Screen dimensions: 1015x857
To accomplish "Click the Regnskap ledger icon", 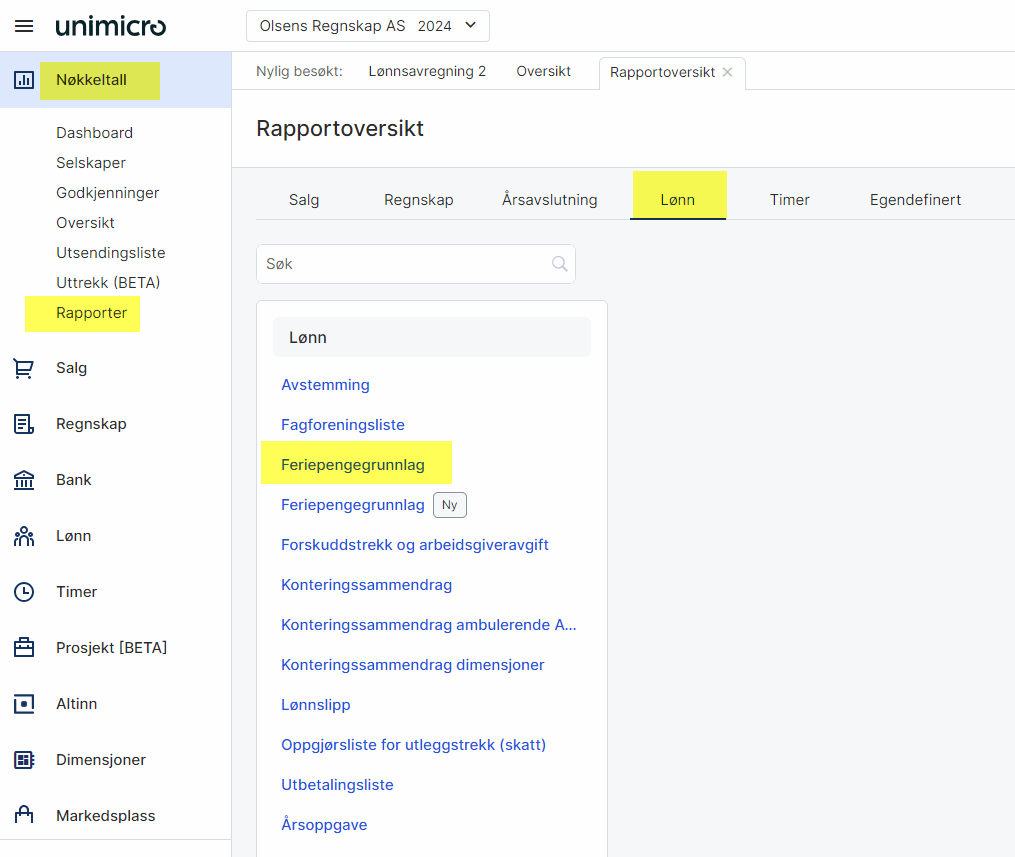I will (24, 424).
